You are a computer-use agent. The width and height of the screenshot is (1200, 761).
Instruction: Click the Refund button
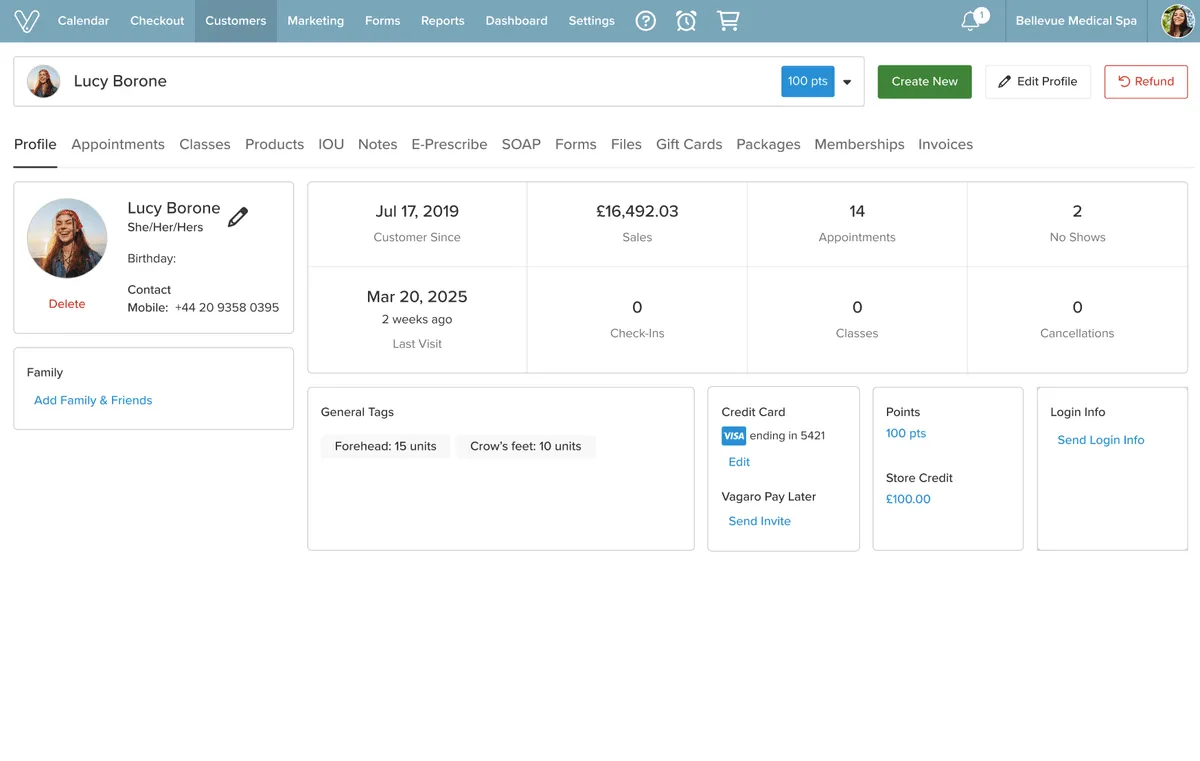coord(1145,82)
